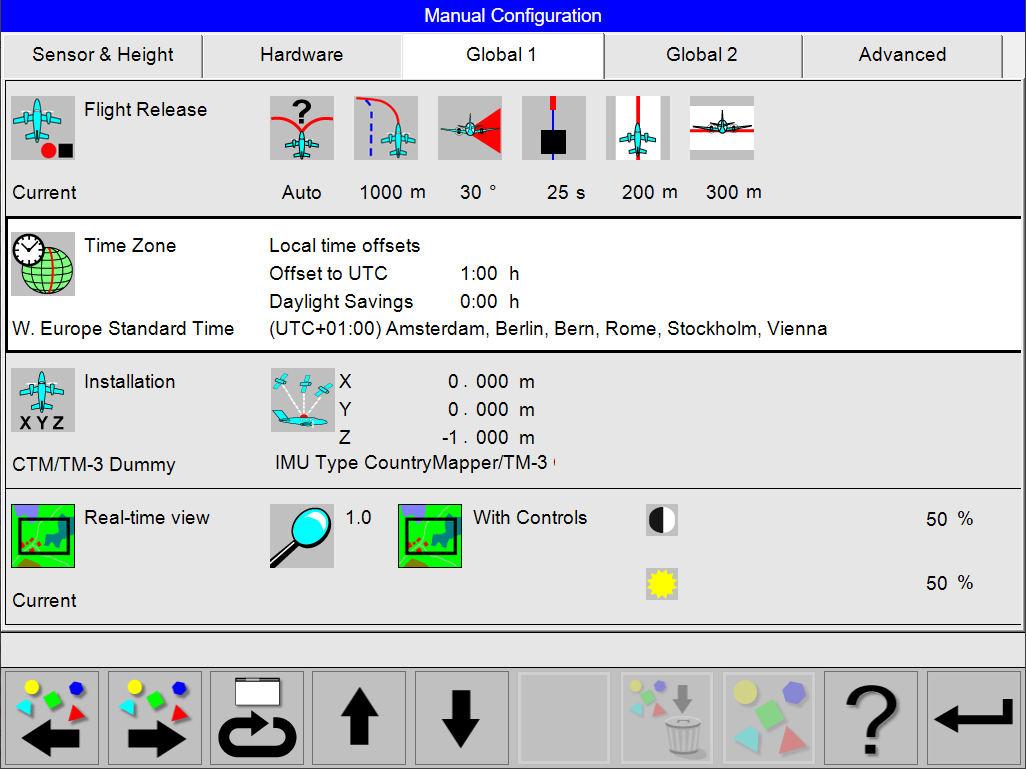Adjust the 30 degree bank angle setting
This screenshot has height=769, width=1026.
(x=469, y=128)
